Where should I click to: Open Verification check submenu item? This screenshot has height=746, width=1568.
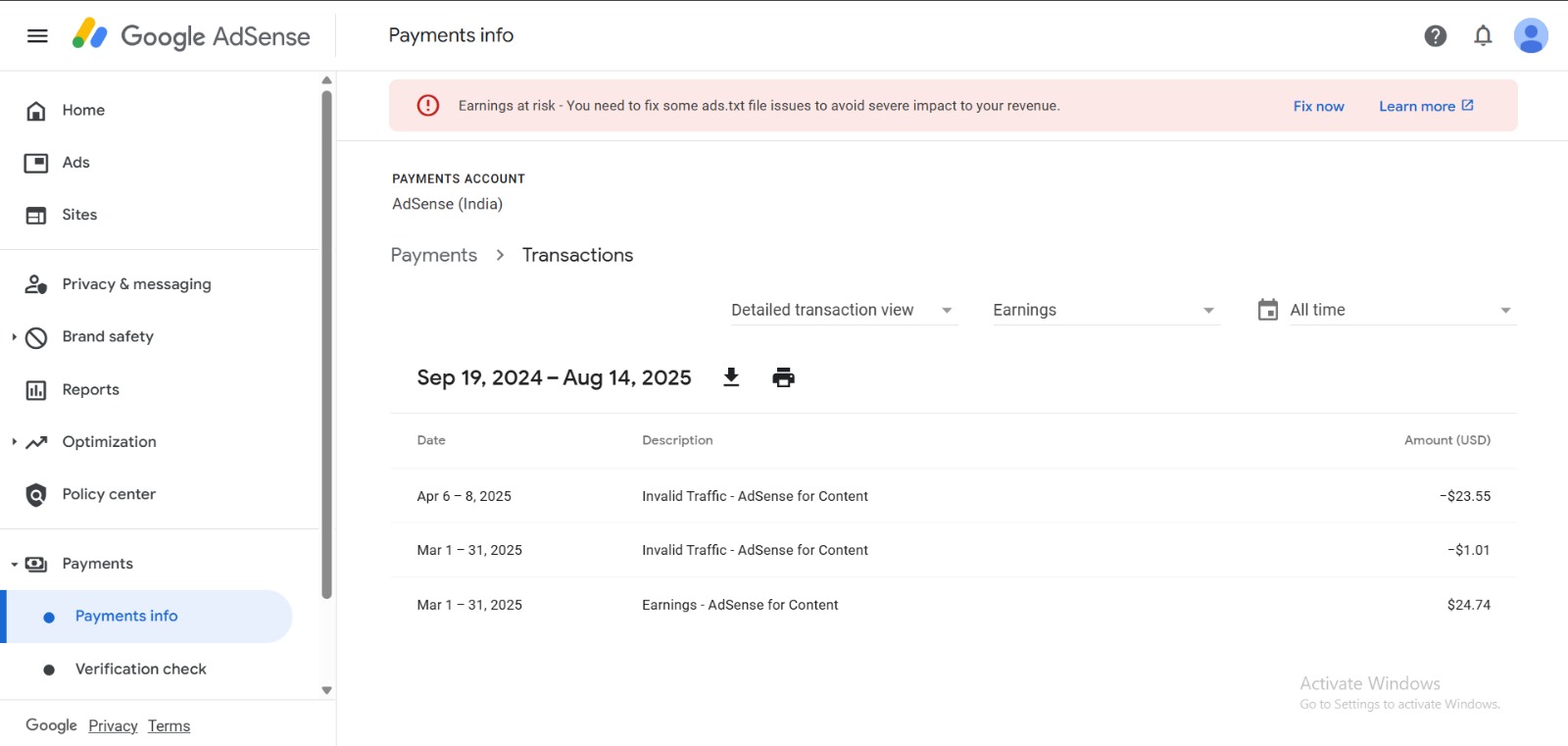141,669
